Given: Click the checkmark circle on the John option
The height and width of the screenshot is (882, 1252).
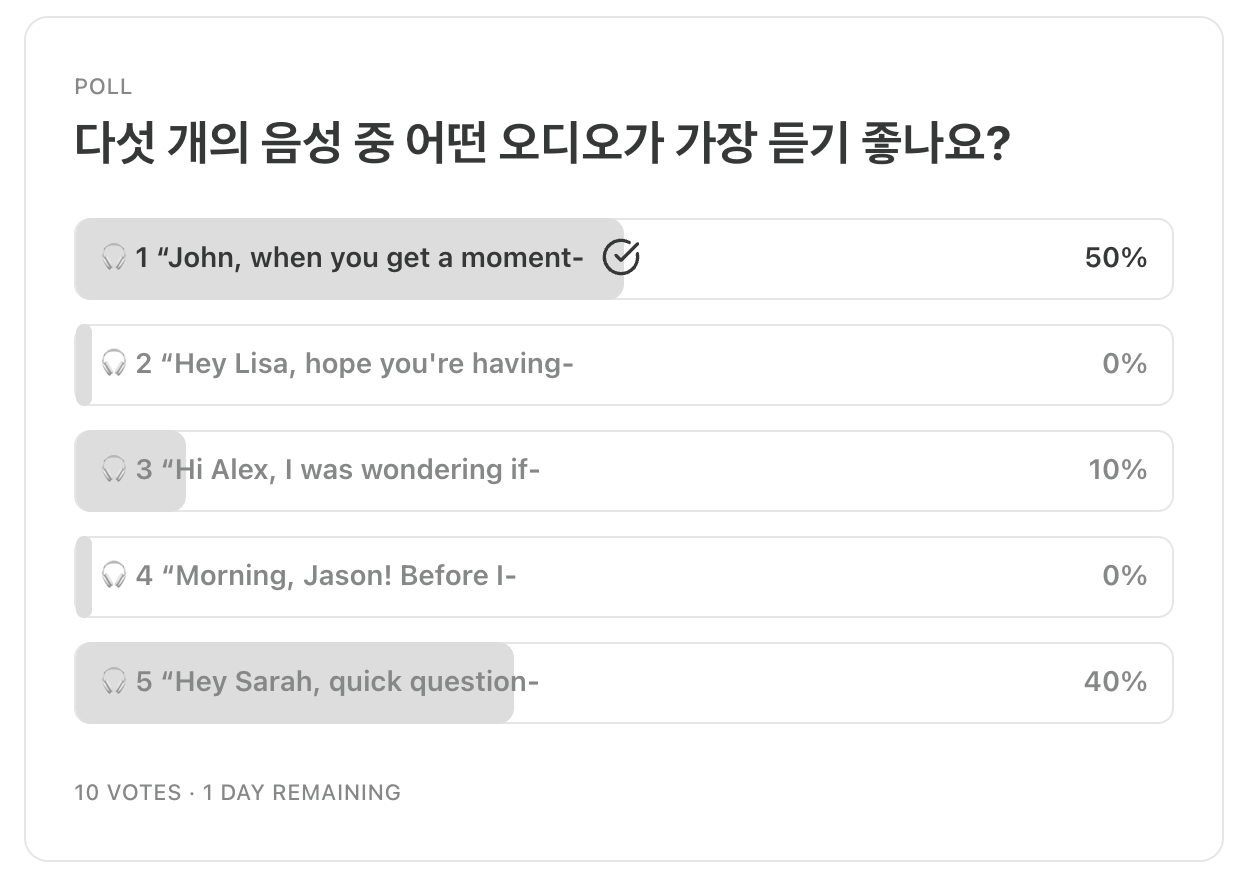Looking at the screenshot, I should point(621,258).
